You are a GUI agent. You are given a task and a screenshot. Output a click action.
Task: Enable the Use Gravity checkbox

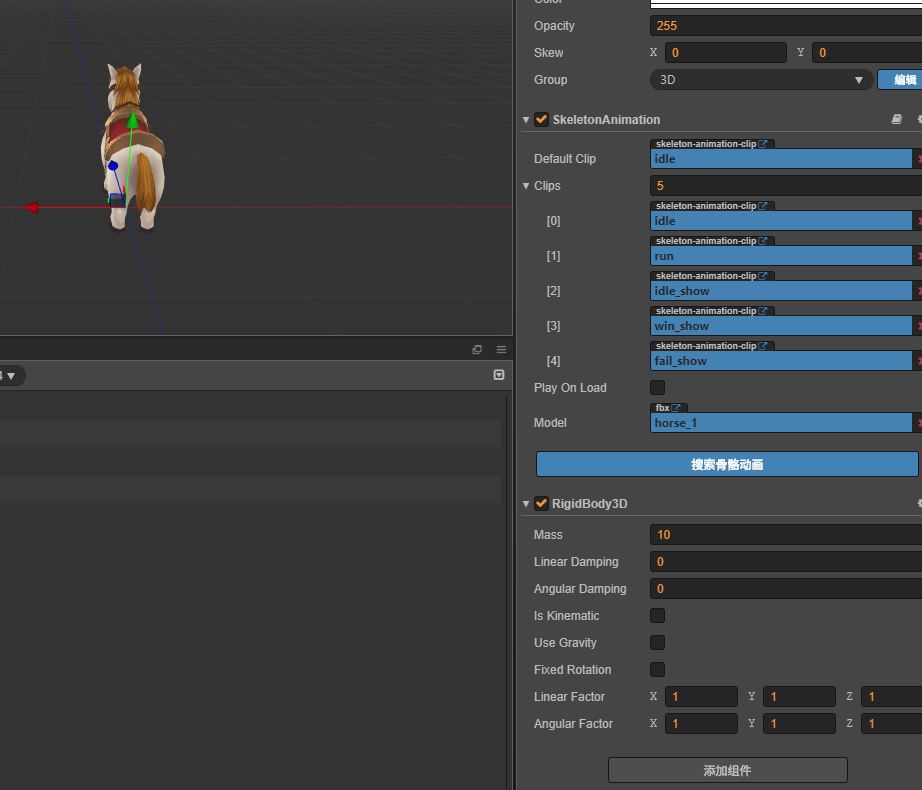(657, 642)
